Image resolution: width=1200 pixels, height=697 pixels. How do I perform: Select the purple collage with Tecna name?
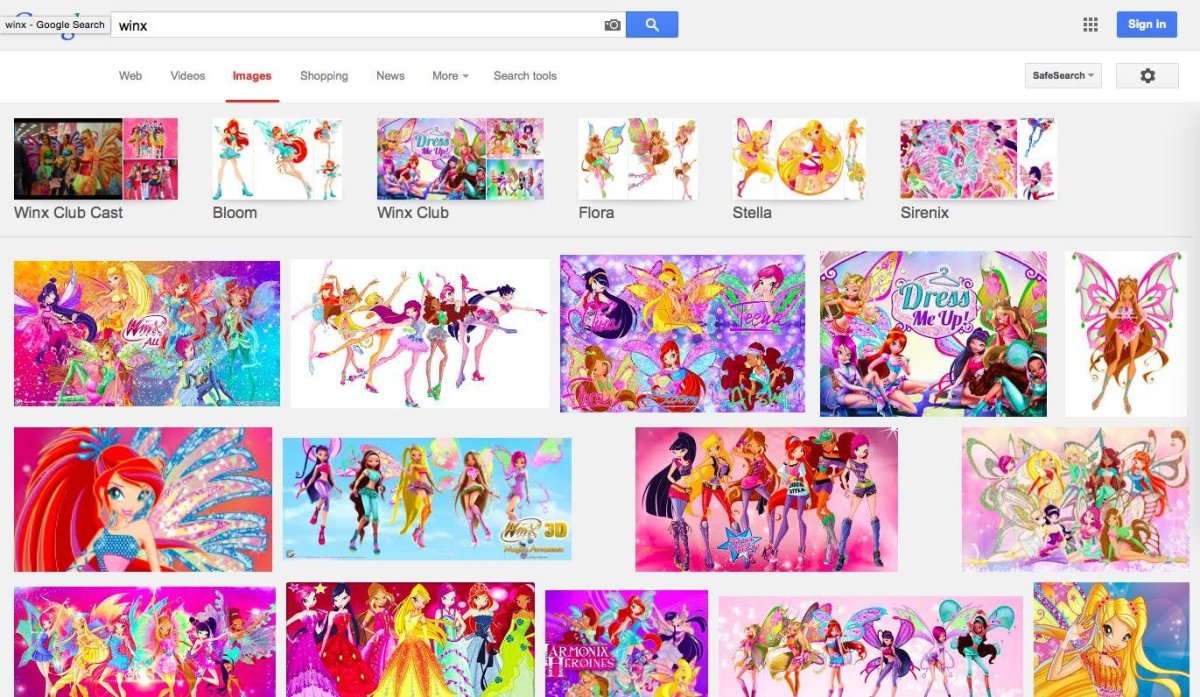(682, 333)
